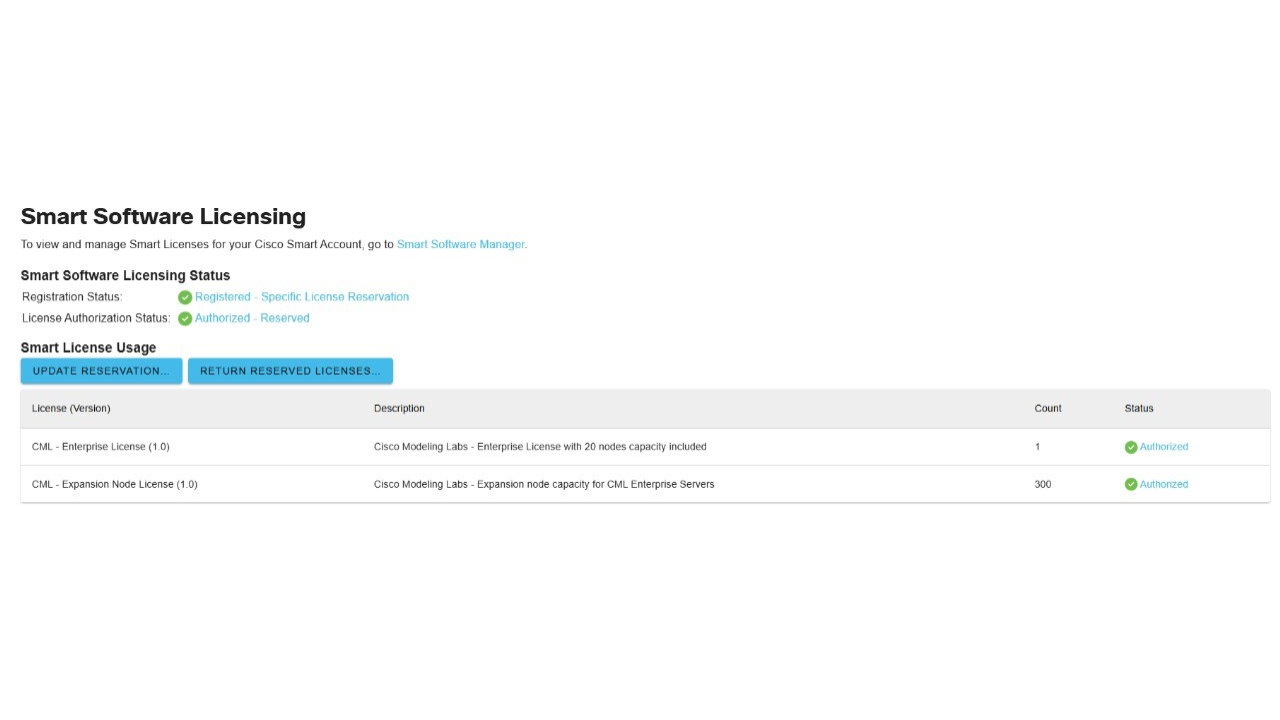This screenshot has width=1280, height=720.
Task: Click the green checkmark beside Registration Status
Action: coord(185,297)
